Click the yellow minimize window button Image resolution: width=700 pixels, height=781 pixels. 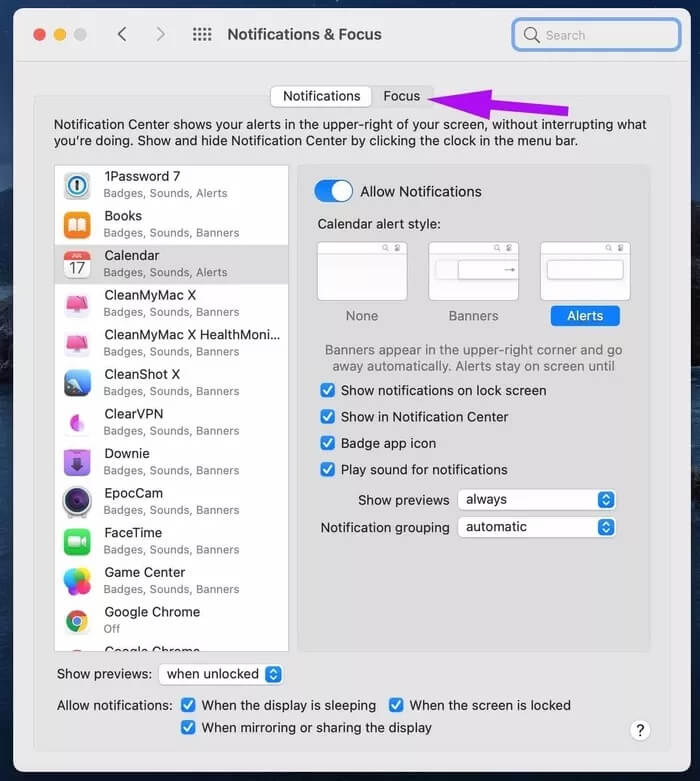tap(60, 34)
